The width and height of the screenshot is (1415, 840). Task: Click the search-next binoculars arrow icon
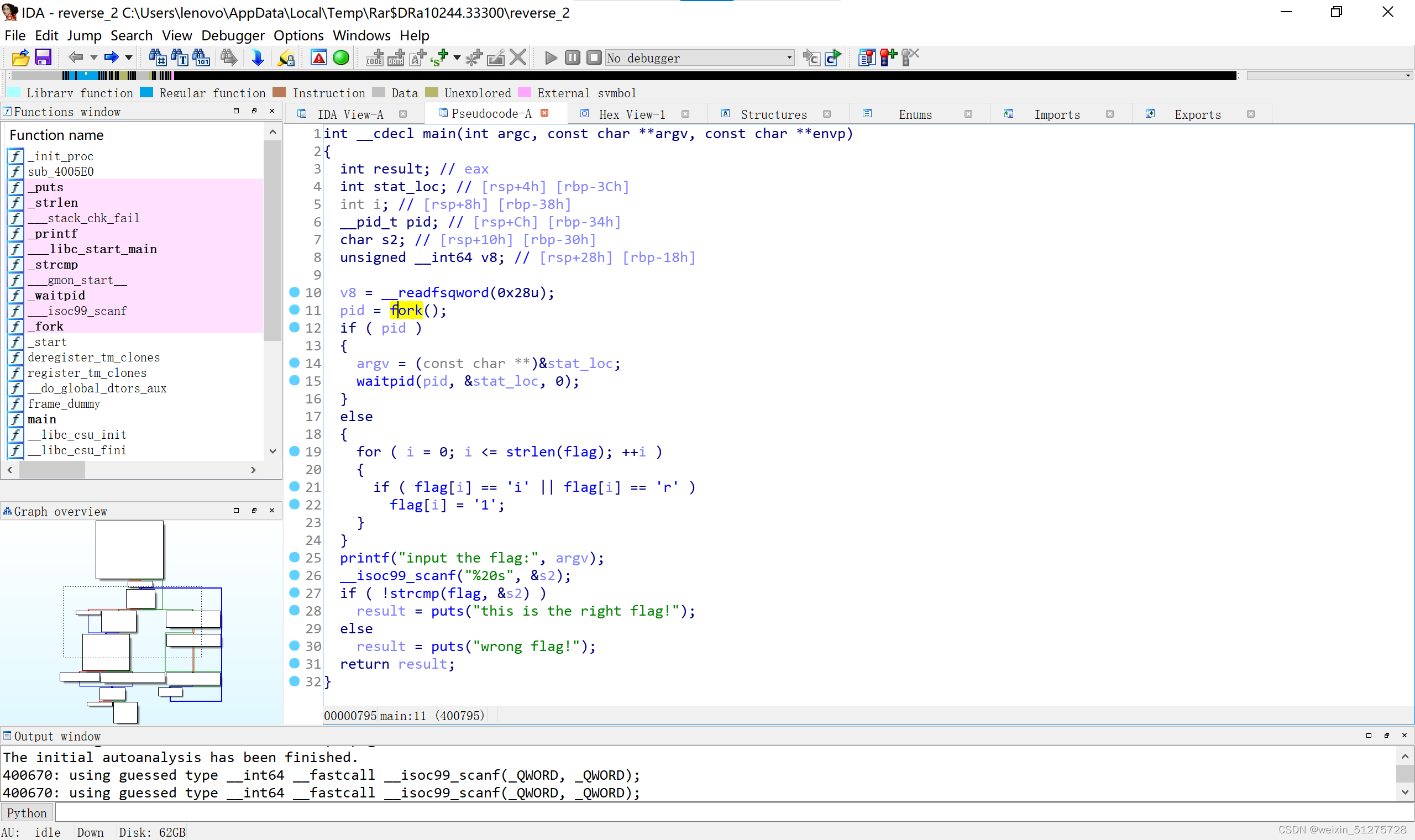click(x=229, y=57)
